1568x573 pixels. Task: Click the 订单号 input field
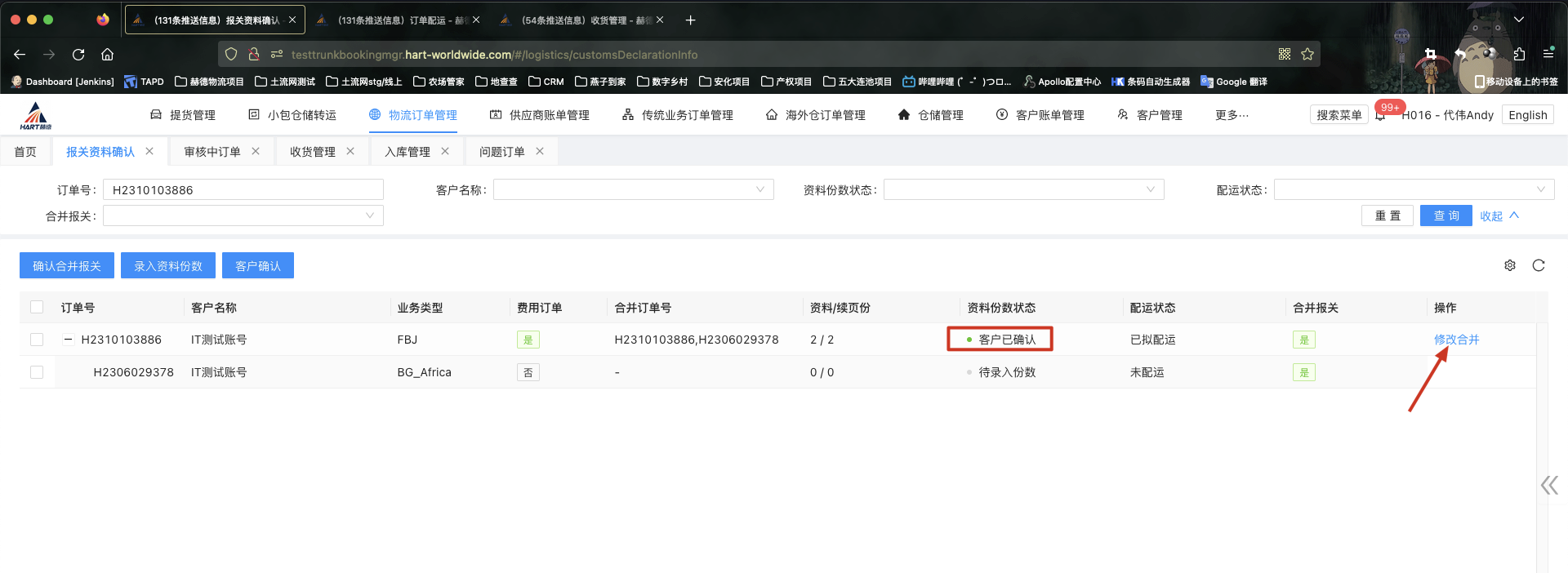click(x=243, y=190)
